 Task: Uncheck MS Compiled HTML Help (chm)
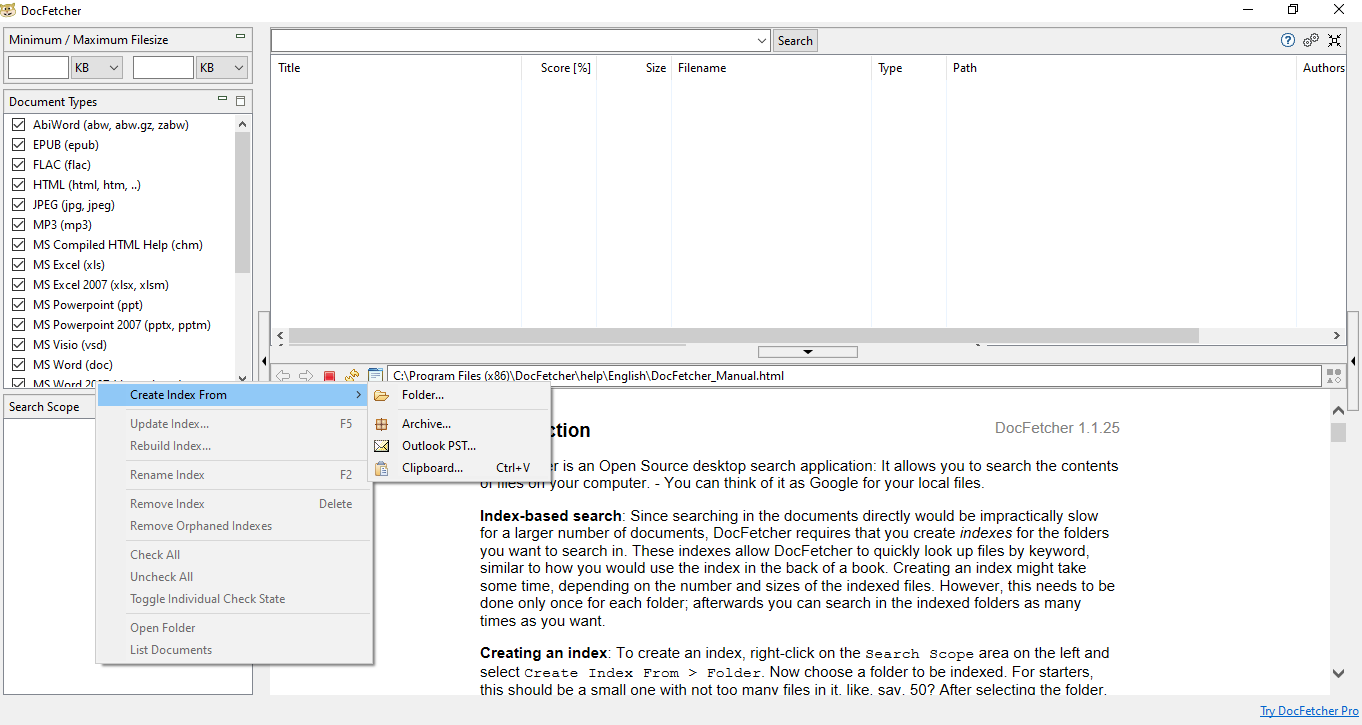click(18, 245)
